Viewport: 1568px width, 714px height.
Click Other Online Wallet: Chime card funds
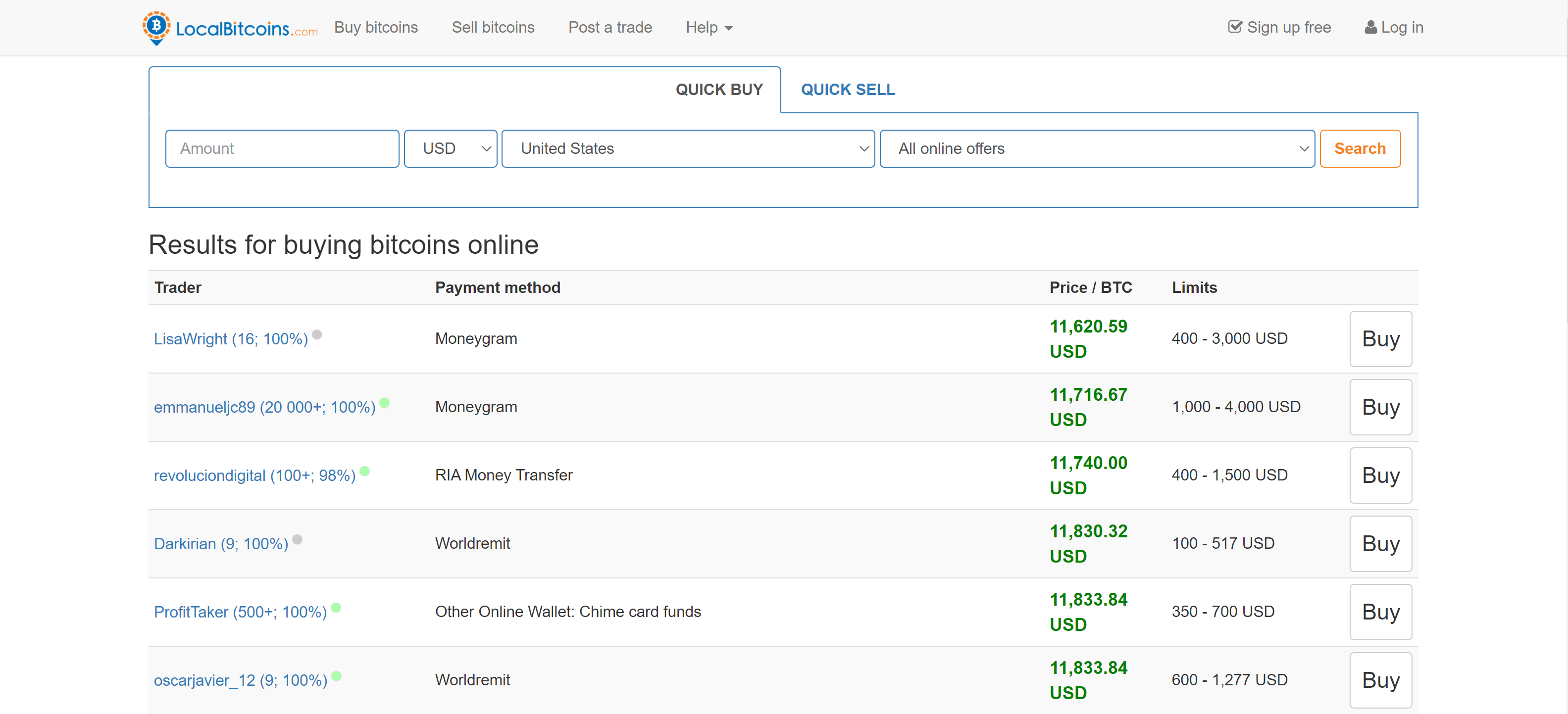pos(567,612)
